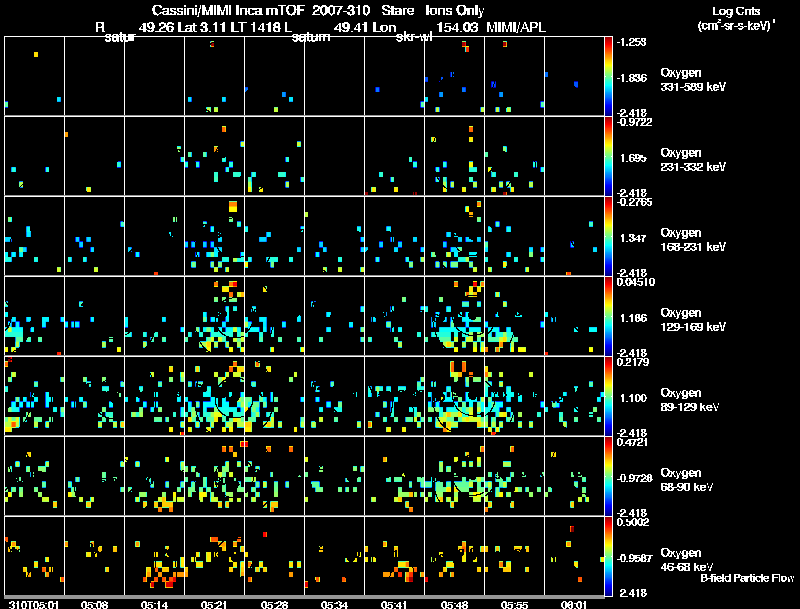800x609 pixels.
Task: Click the '-1.836' colorbar midpoint value
Action: (632, 78)
